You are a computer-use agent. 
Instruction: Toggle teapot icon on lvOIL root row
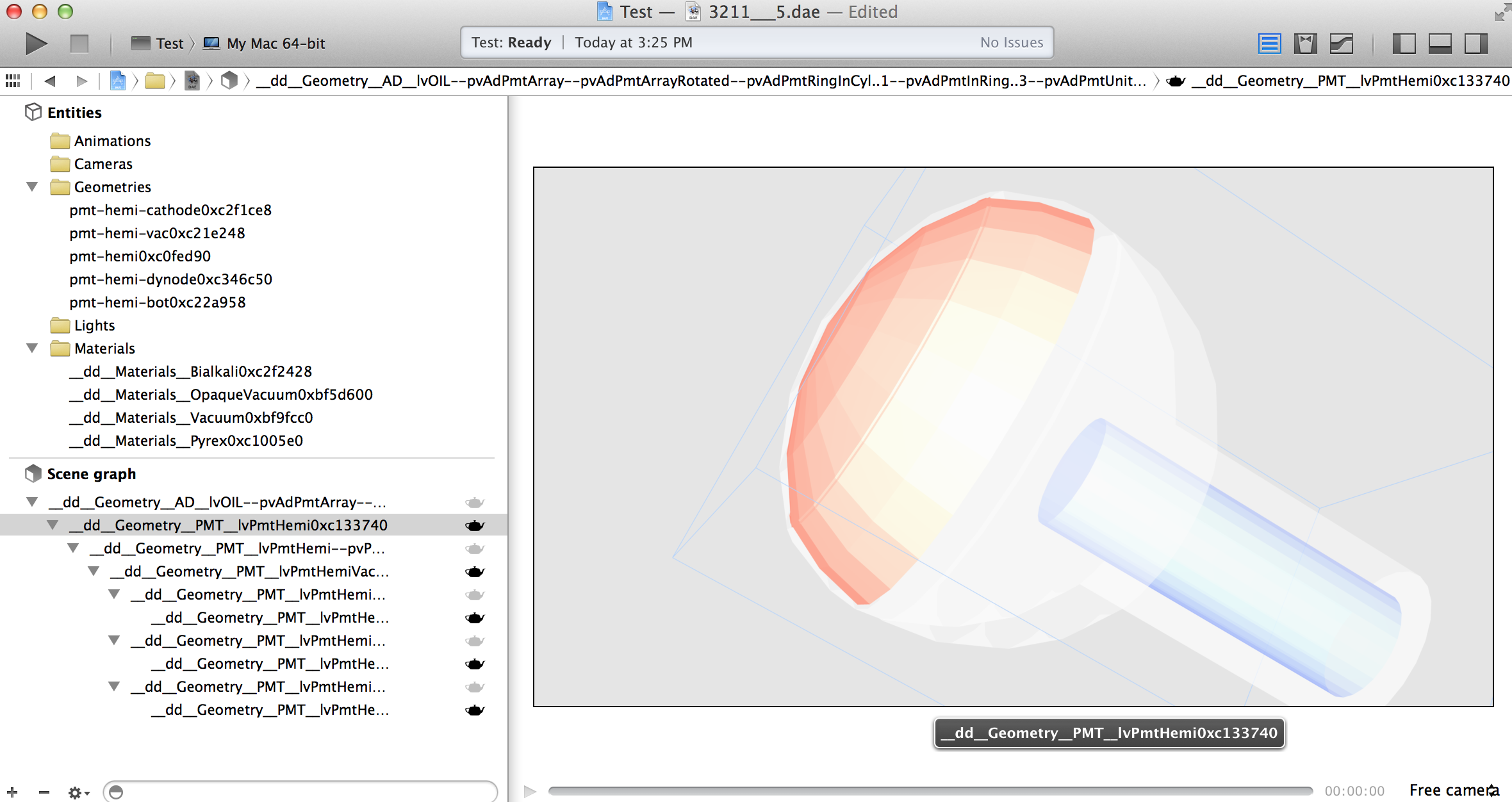click(x=475, y=502)
